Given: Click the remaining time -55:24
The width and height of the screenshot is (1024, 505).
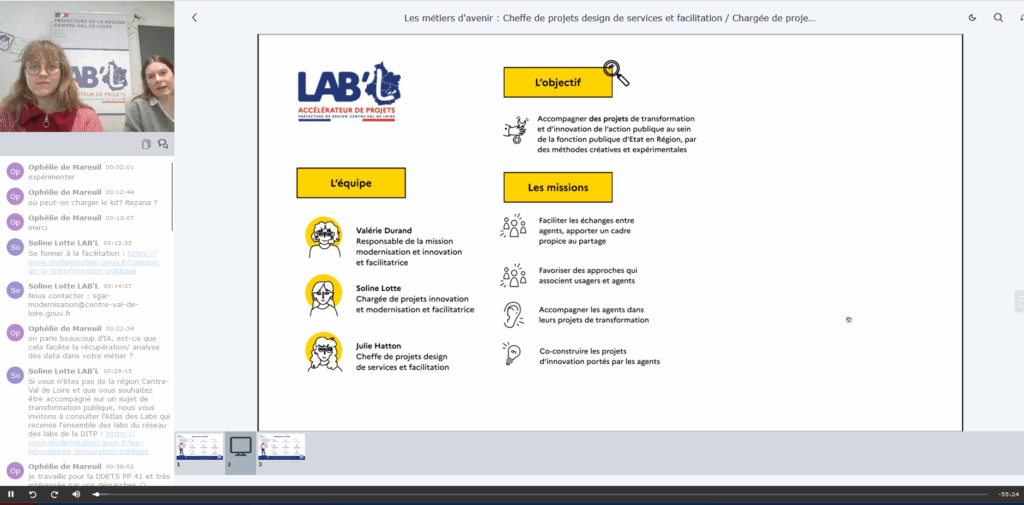Looking at the screenshot, I should [1009, 495].
